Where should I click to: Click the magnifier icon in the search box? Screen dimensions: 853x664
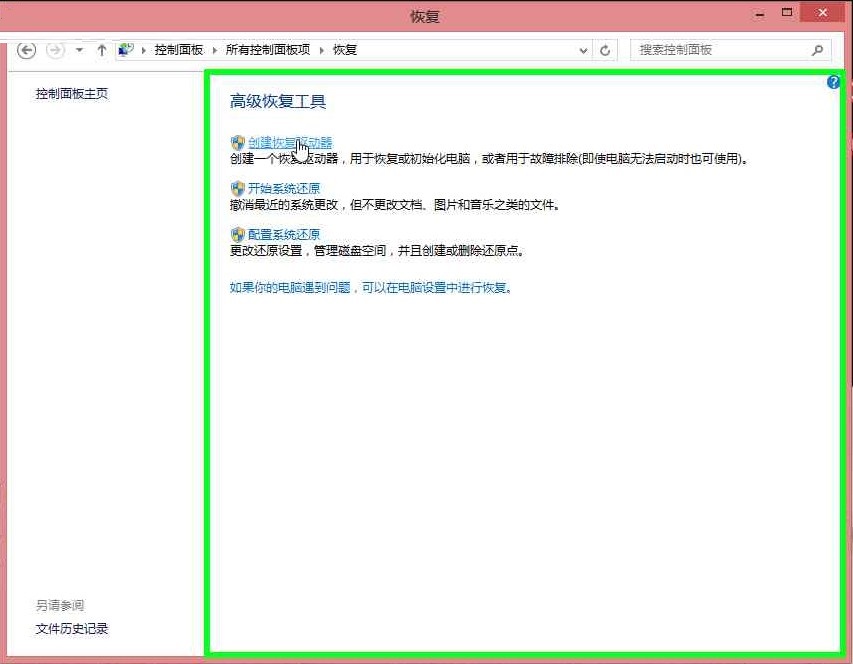click(x=817, y=50)
